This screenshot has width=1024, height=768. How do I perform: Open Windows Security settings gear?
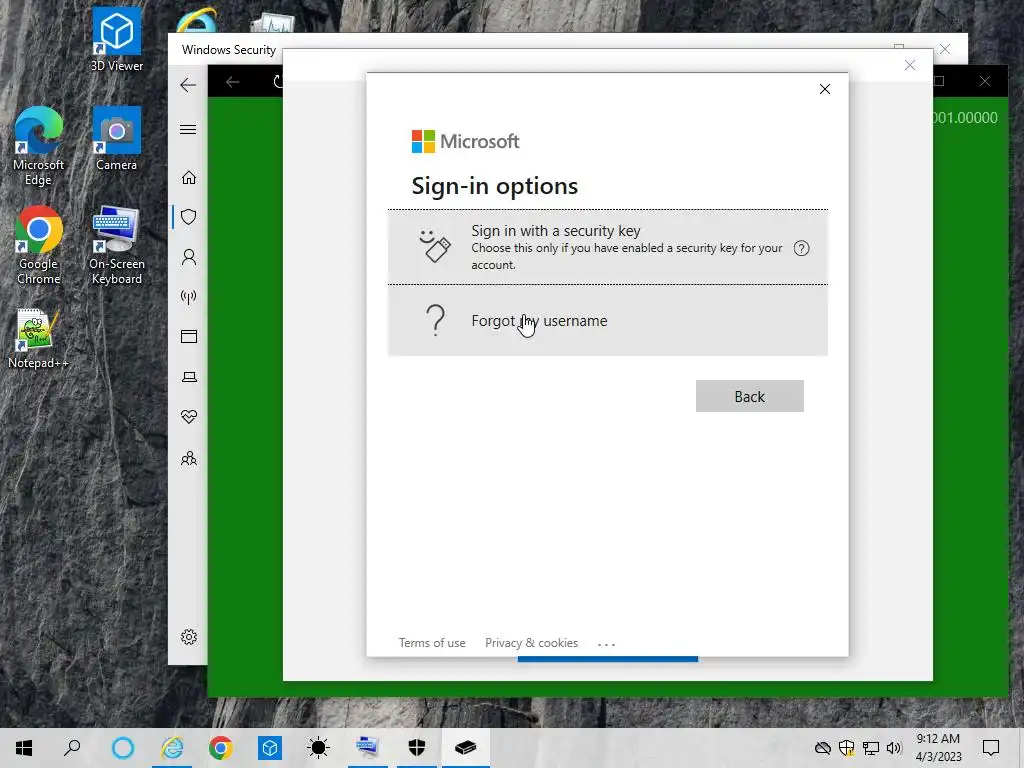pos(189,637)
